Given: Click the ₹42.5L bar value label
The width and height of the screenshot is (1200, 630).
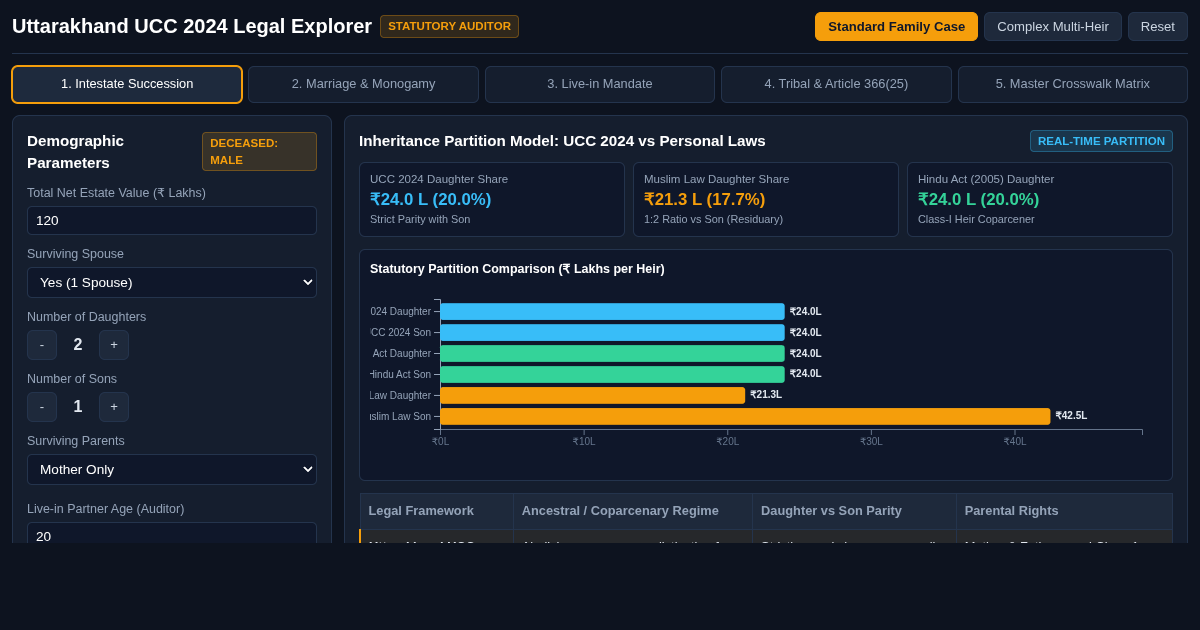Looking at the screenshot, I should tap(1071, 416).
